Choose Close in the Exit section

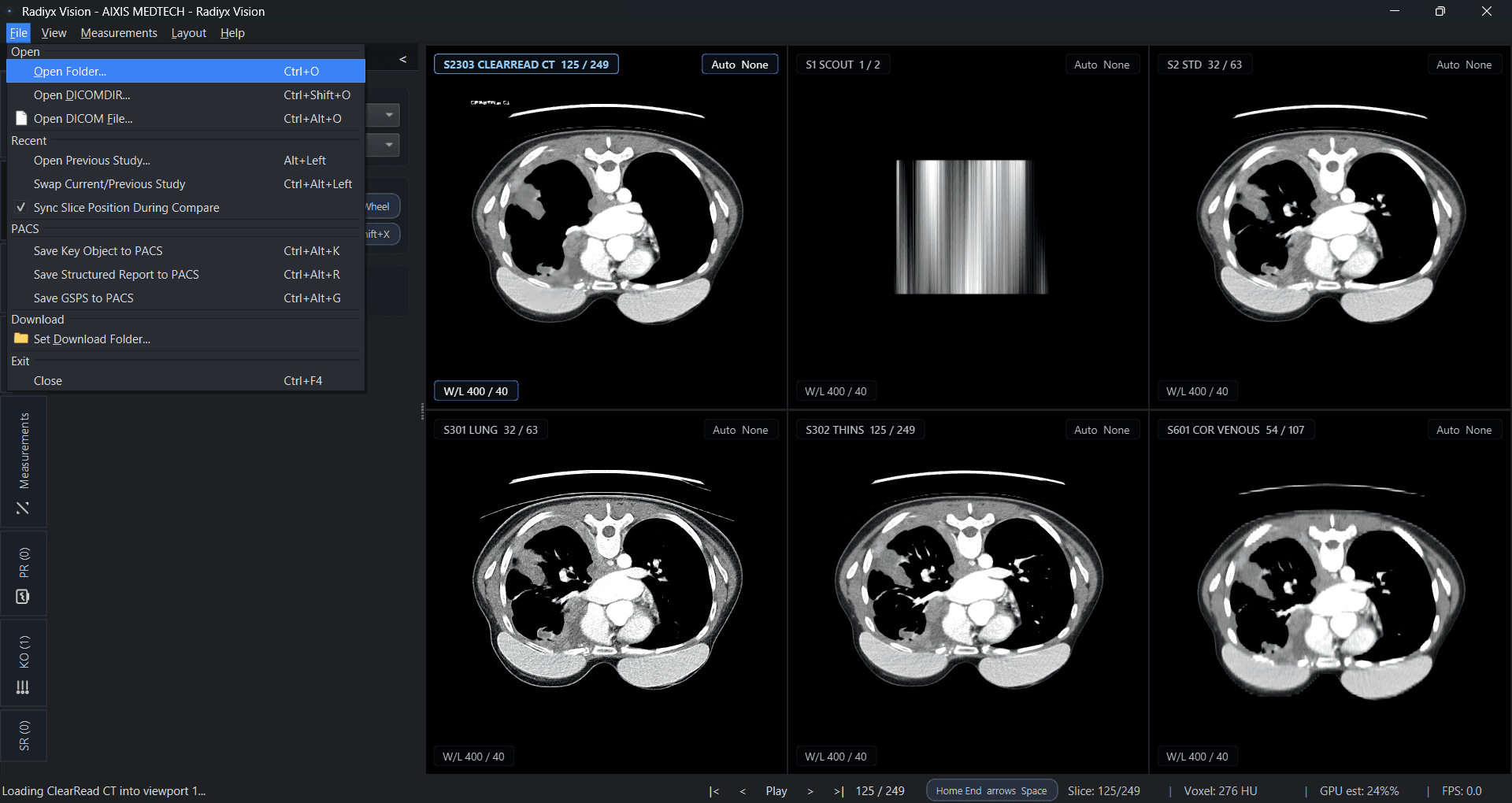(x=186, y=381)
